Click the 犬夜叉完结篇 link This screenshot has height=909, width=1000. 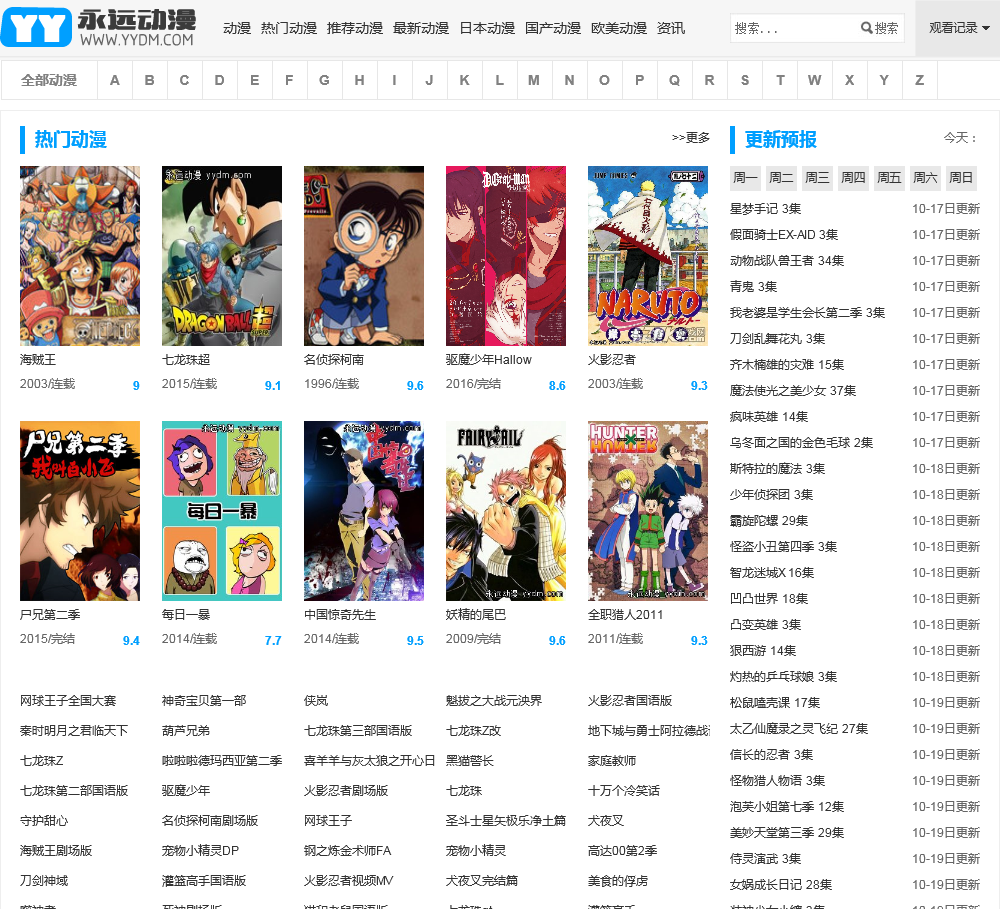pyautogui.click(x=482, y=881)
